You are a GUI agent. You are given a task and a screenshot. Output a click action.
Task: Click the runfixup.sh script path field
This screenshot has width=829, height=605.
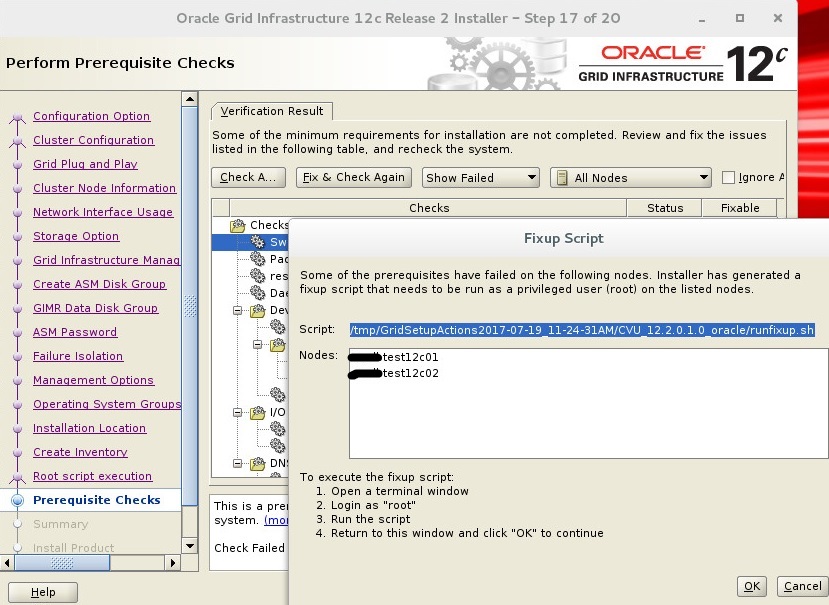[x=582, y=330]
